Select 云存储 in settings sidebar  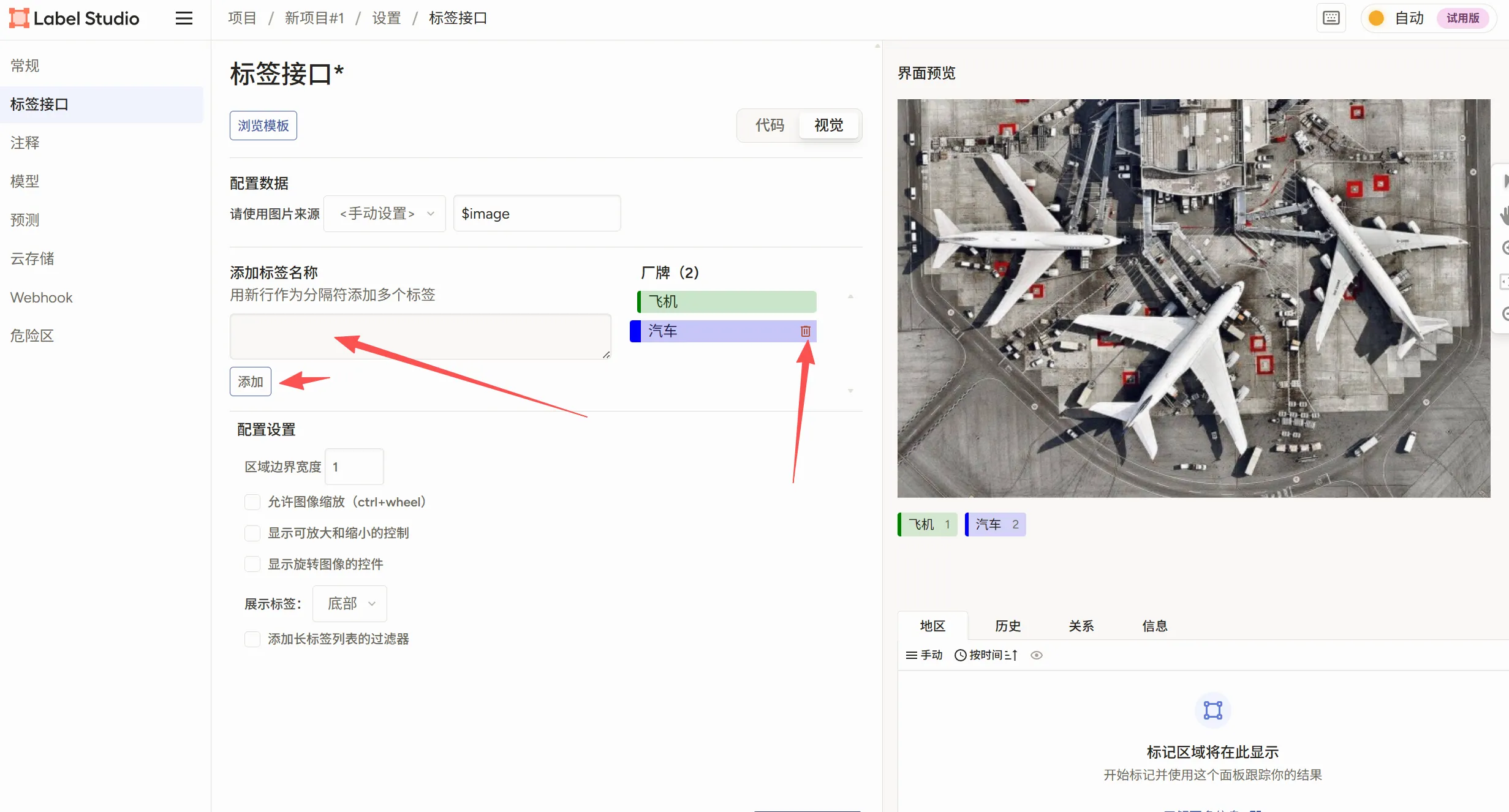point(32,258)
